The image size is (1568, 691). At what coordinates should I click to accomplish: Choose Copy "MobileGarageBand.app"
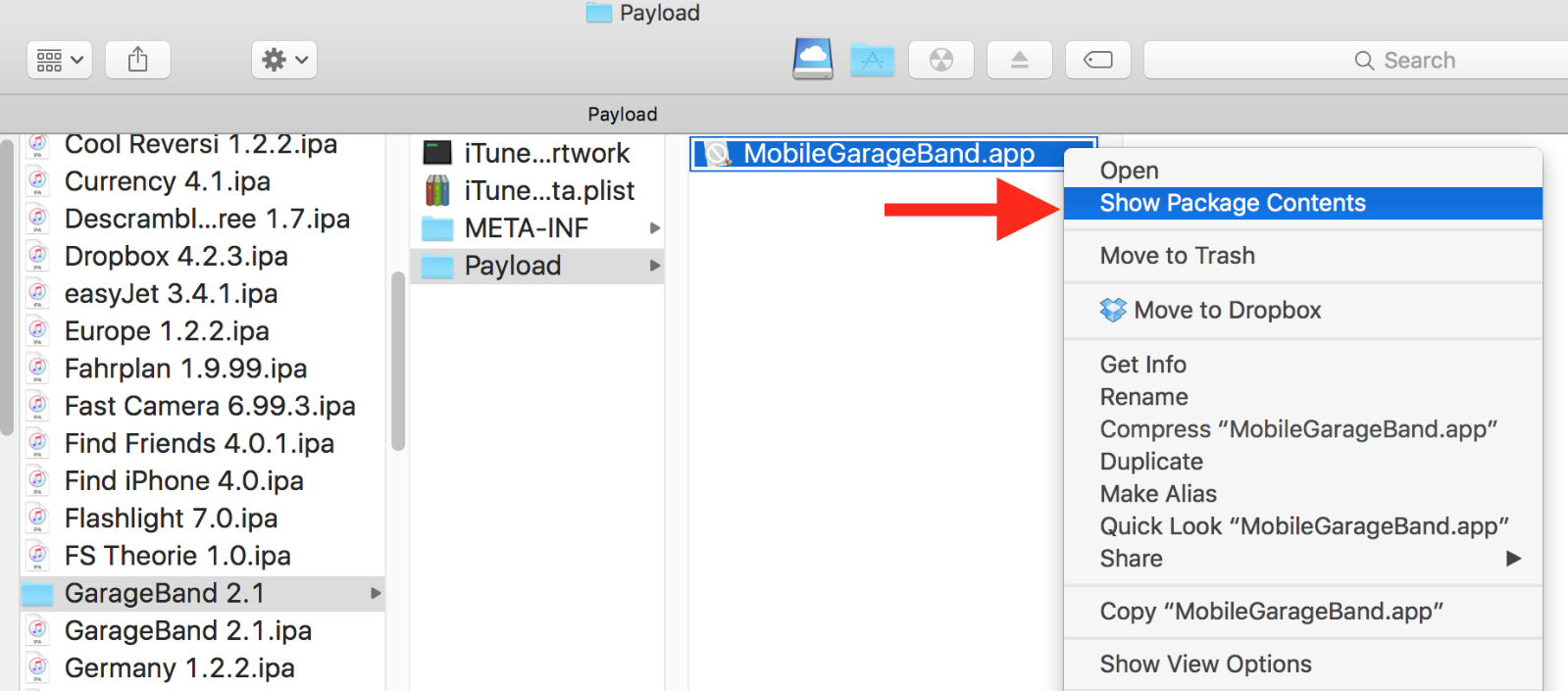coord(1303,612)
